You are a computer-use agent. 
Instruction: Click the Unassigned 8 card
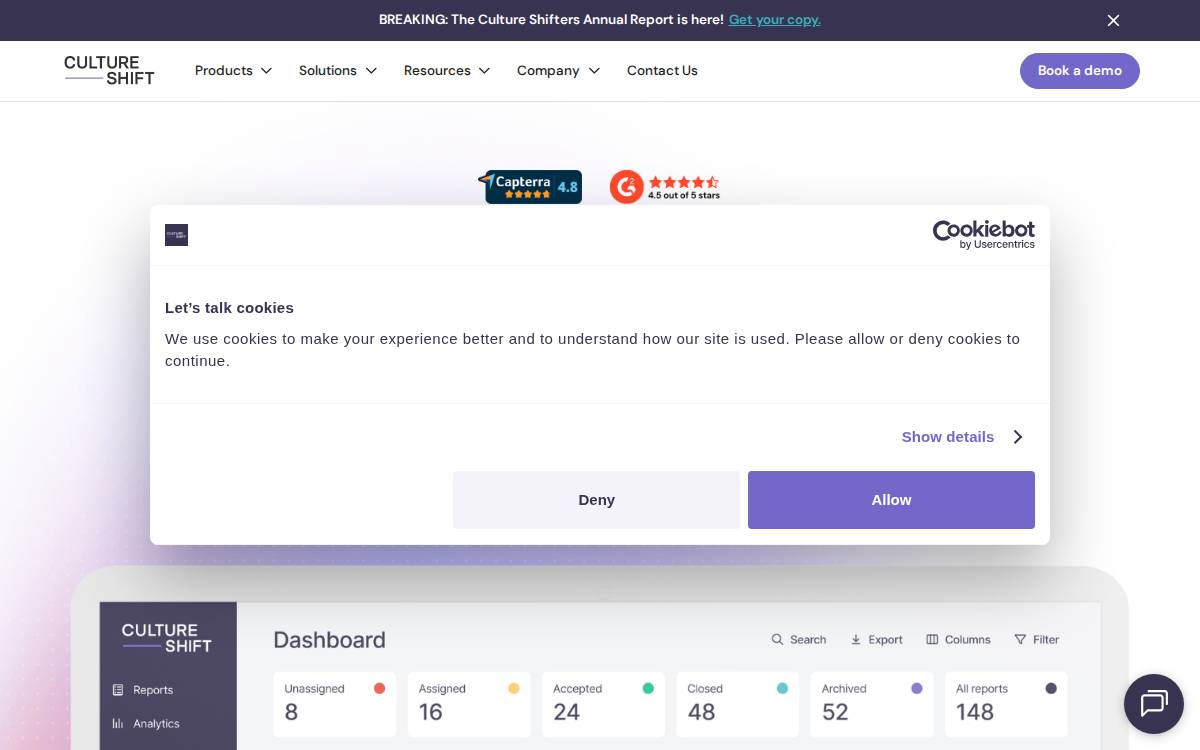click(335, 705)
